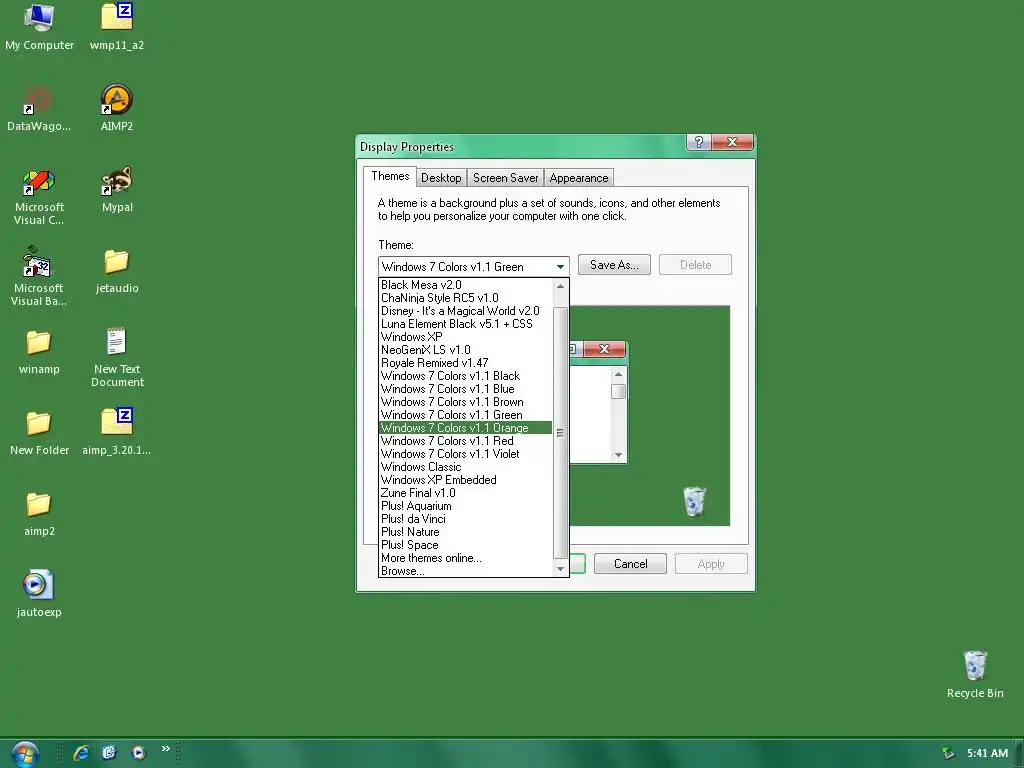Choose Disney - It's a Magical World v2.0
1024x768 pixels.
[465, 311]
